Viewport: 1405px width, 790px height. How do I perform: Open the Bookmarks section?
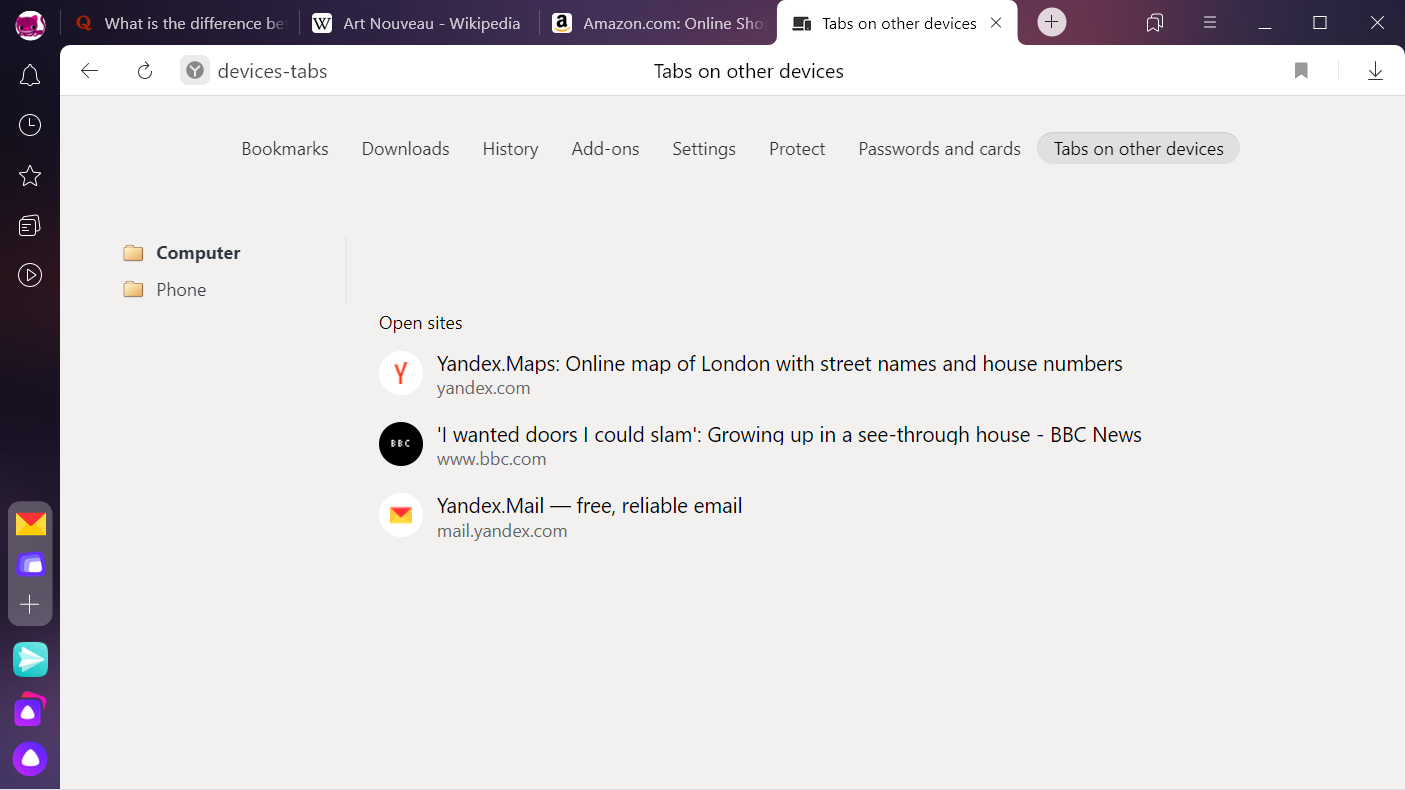point(285,149)
